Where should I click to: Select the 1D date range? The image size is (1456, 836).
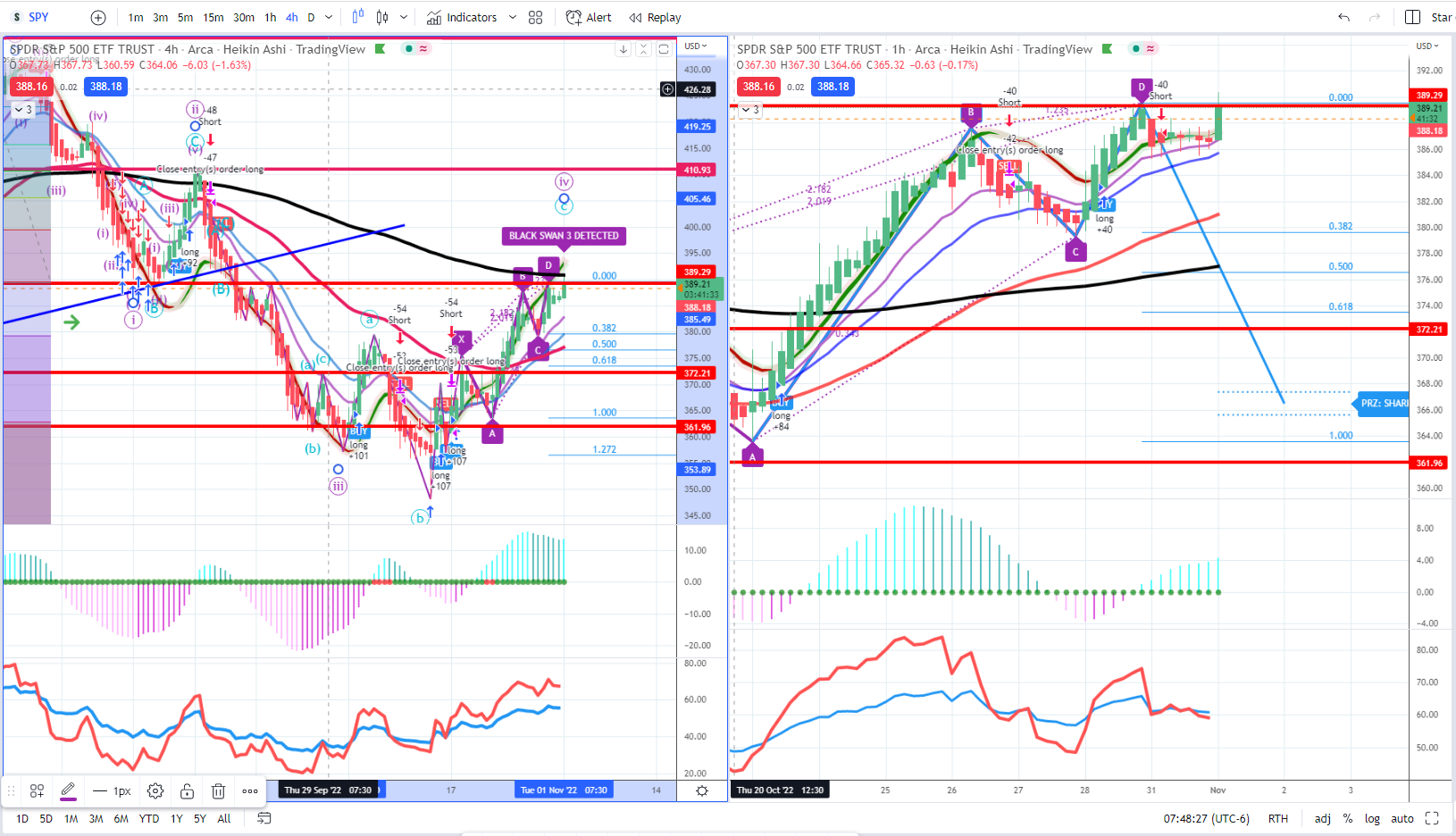tap(22, 818)
